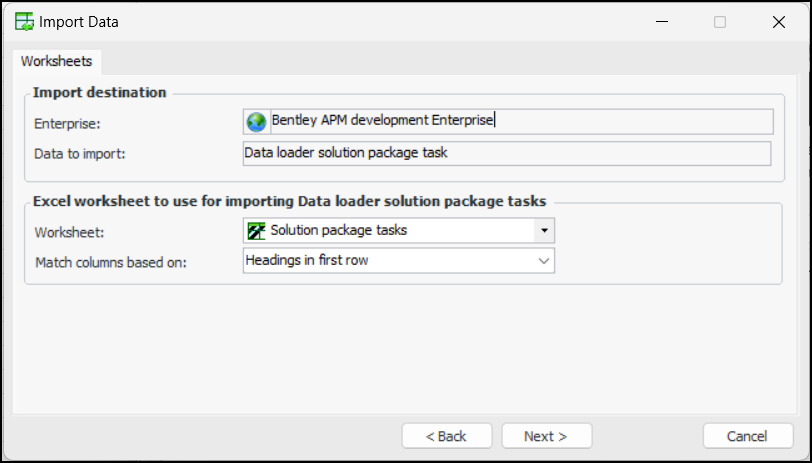Click the Match columns based on label
The image size is (812, 463).
[111, 261]
